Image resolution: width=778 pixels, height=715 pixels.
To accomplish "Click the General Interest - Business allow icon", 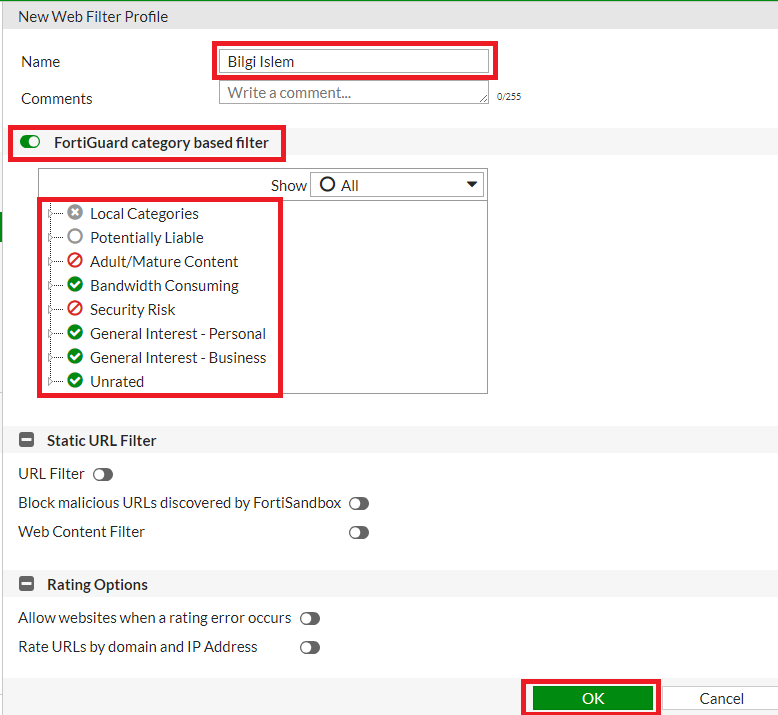I will (75, 357).
